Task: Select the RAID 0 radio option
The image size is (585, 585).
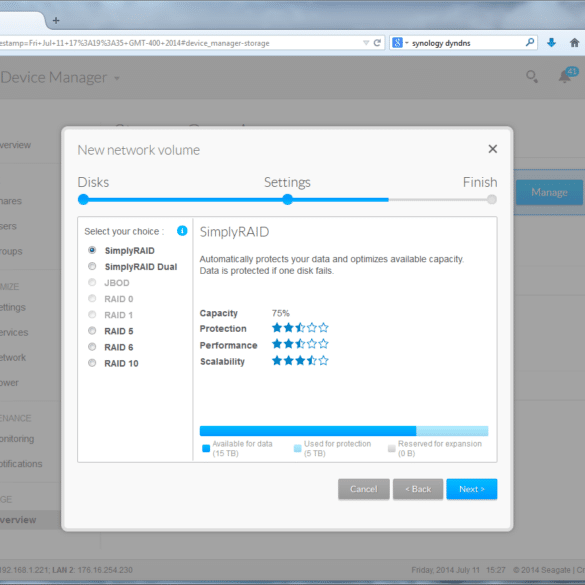Action: coord(92,298)
